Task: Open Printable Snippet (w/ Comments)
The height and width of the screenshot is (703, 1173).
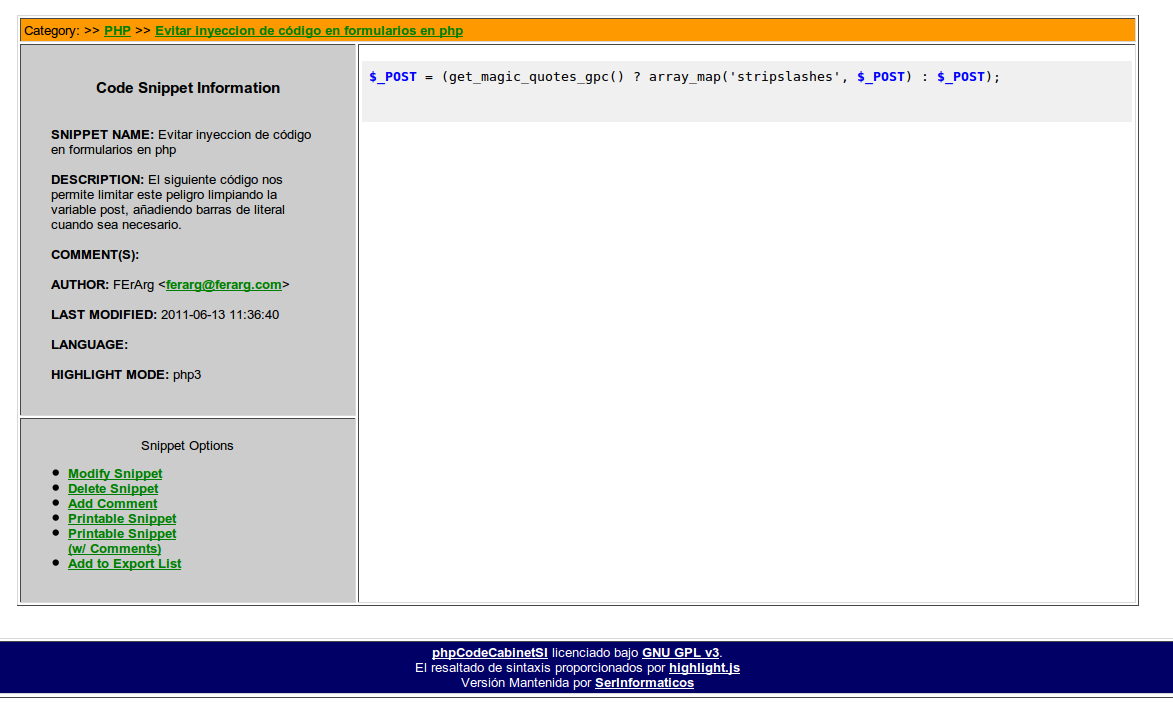Action: click(121, 540)
